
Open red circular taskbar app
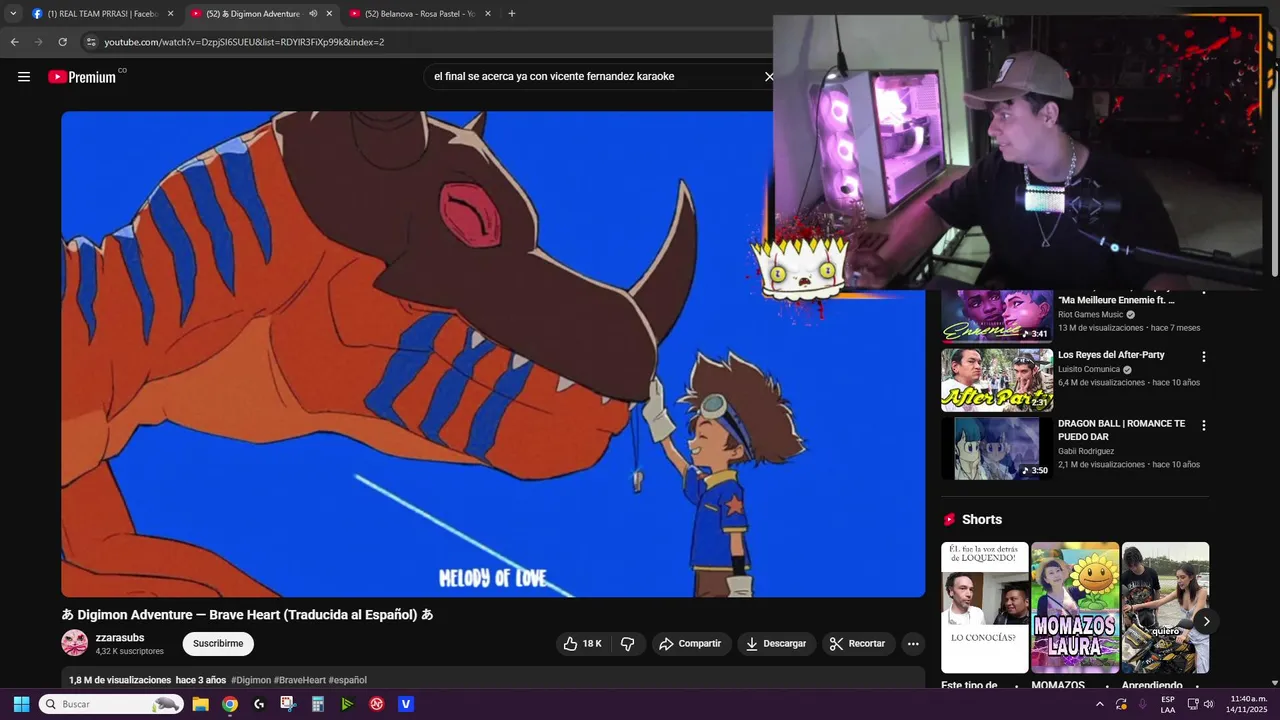377,704
